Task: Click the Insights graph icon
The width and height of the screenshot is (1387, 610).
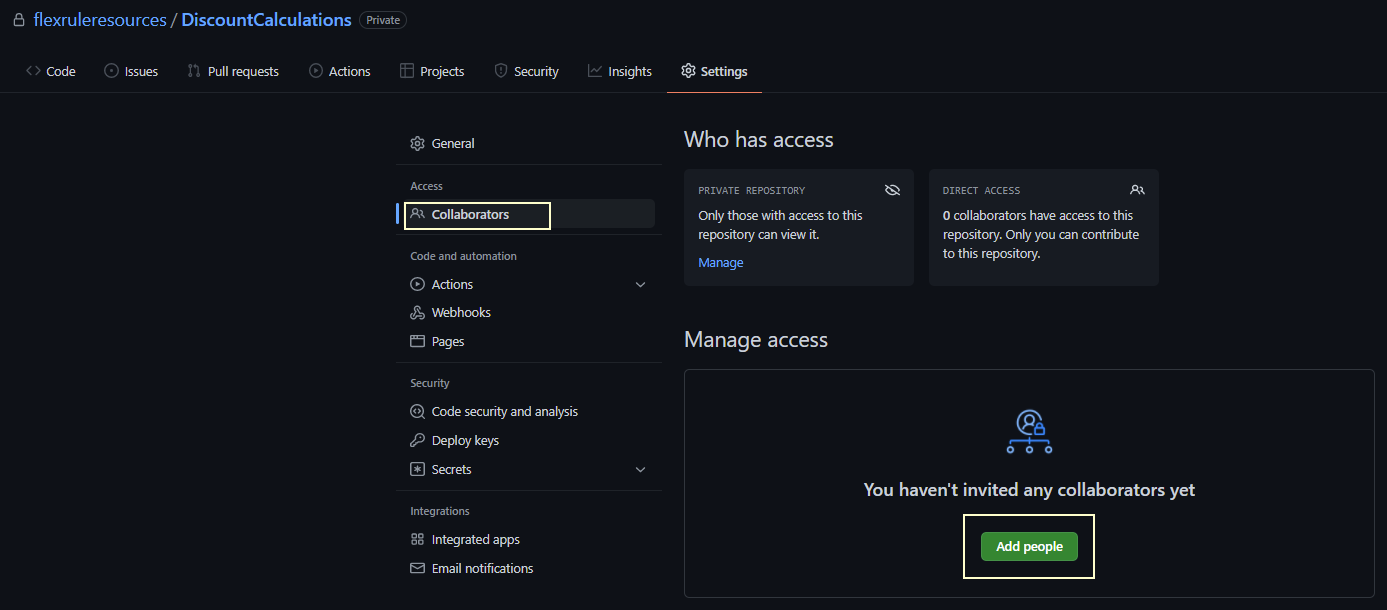Action: coord(595,71)
